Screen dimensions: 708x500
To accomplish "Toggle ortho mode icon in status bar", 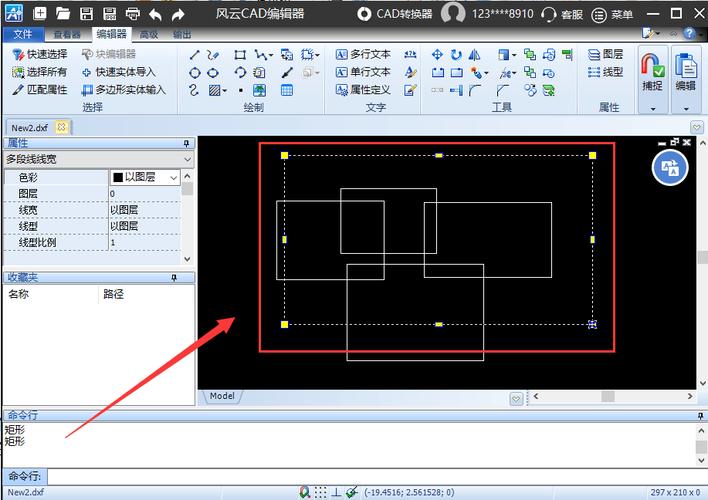I will pyautogui.click(x=337, y=492).
